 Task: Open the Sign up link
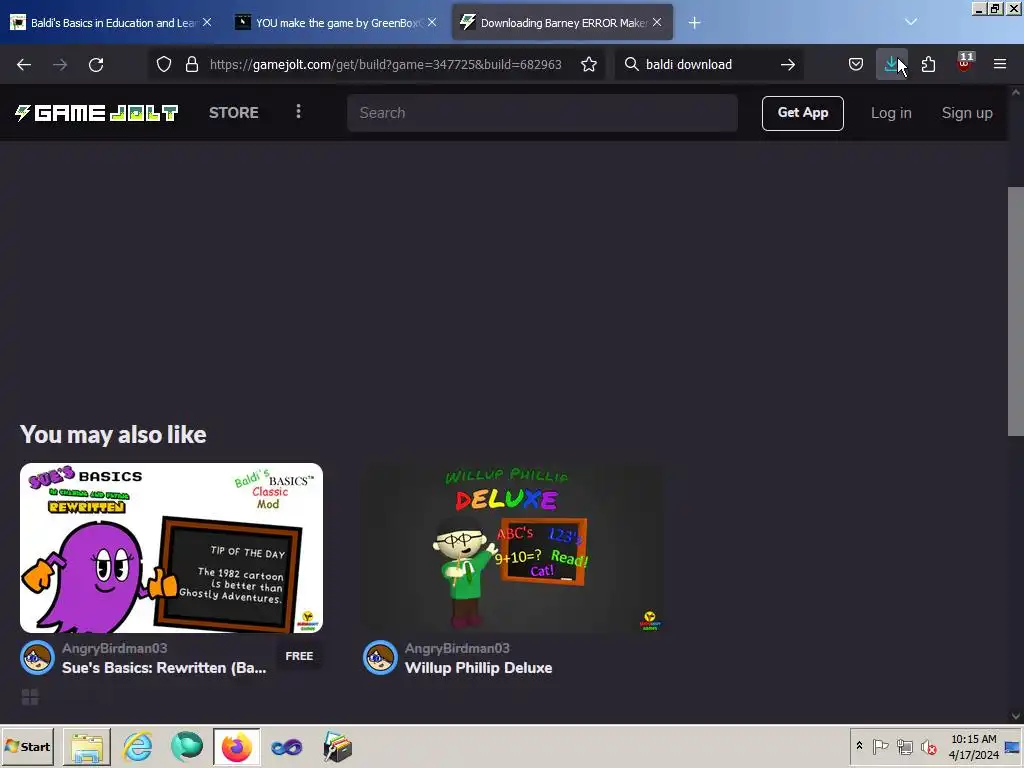tap(967, 113)
